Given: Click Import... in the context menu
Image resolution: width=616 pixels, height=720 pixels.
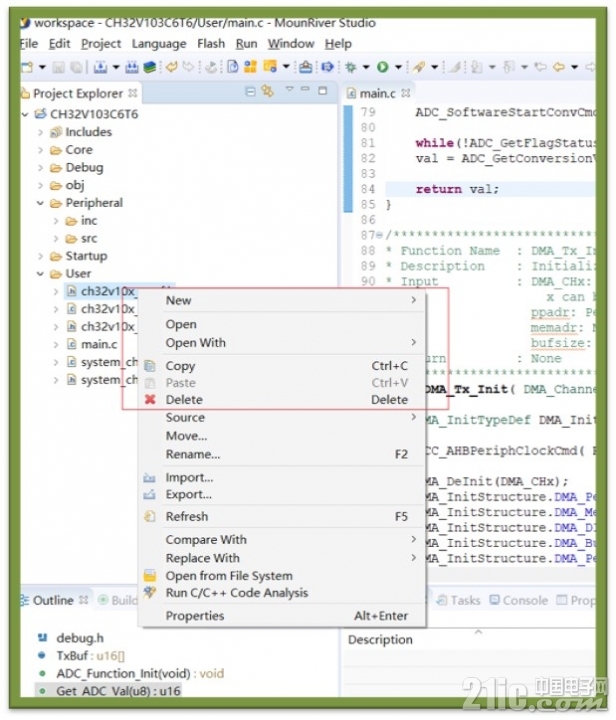Looking at the screenshot, I should click(282, 478).
